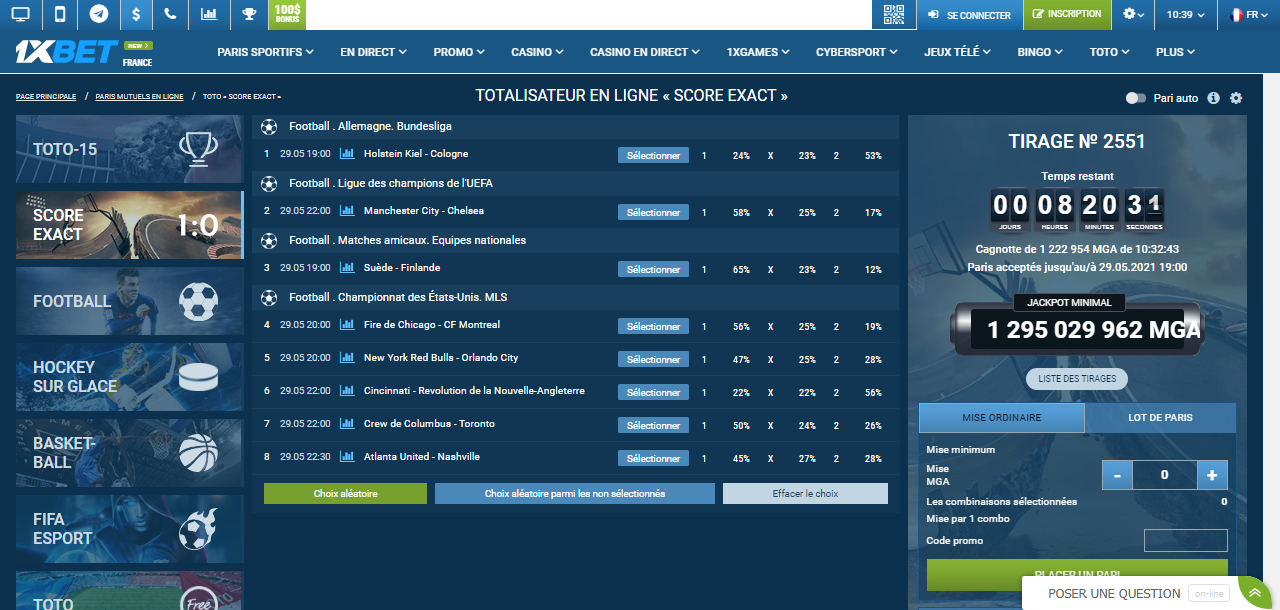Click the dollar payments icon
This screenshot has width=1280, height=610.
[136, 14]
